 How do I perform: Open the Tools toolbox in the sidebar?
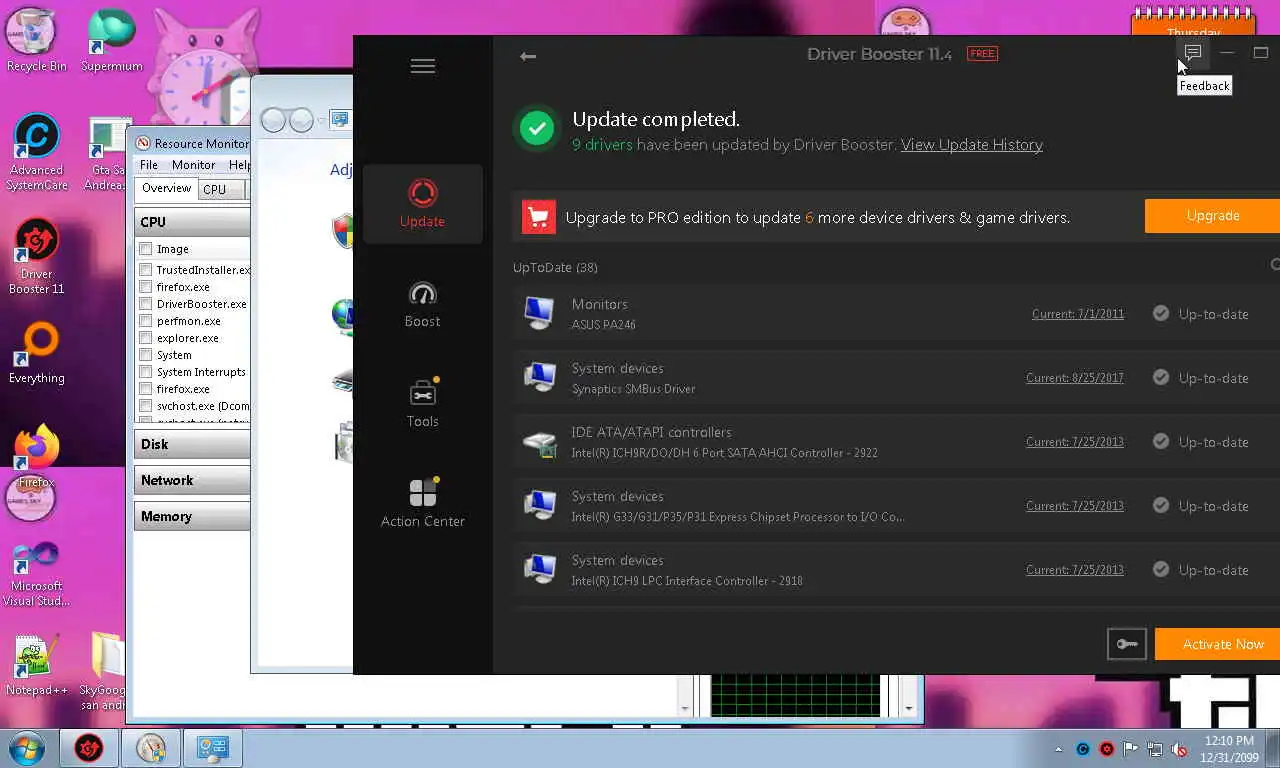coord(422,404)
